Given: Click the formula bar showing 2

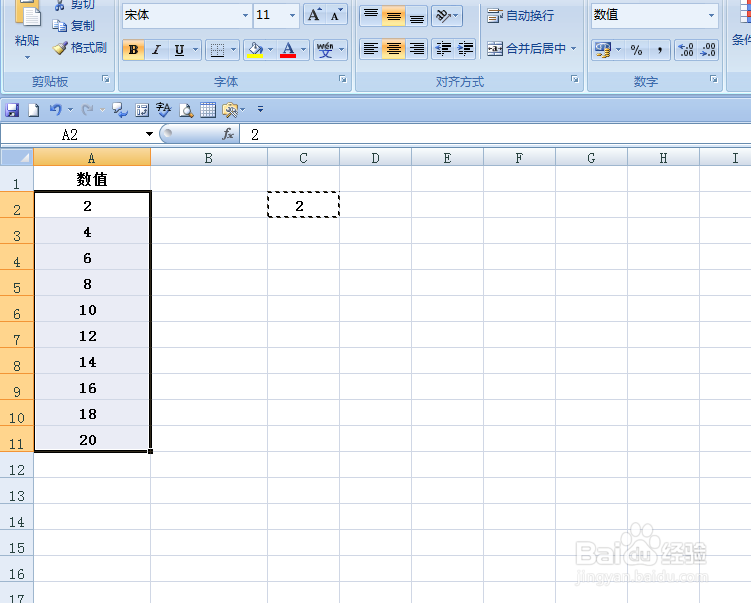Looking at the screenshot, I should (495, 135).
